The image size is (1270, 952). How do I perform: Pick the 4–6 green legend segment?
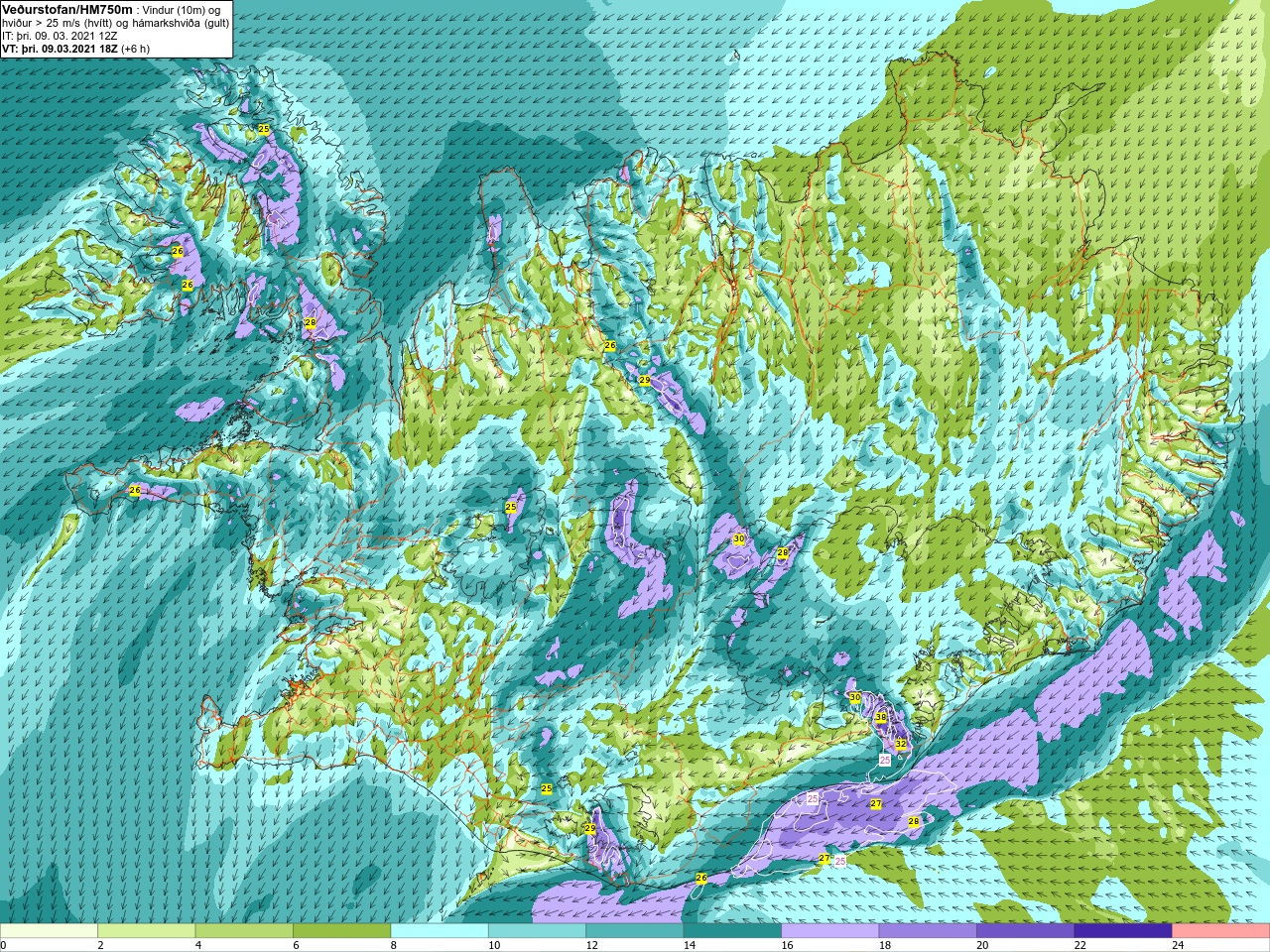click(x=244, y=931)
